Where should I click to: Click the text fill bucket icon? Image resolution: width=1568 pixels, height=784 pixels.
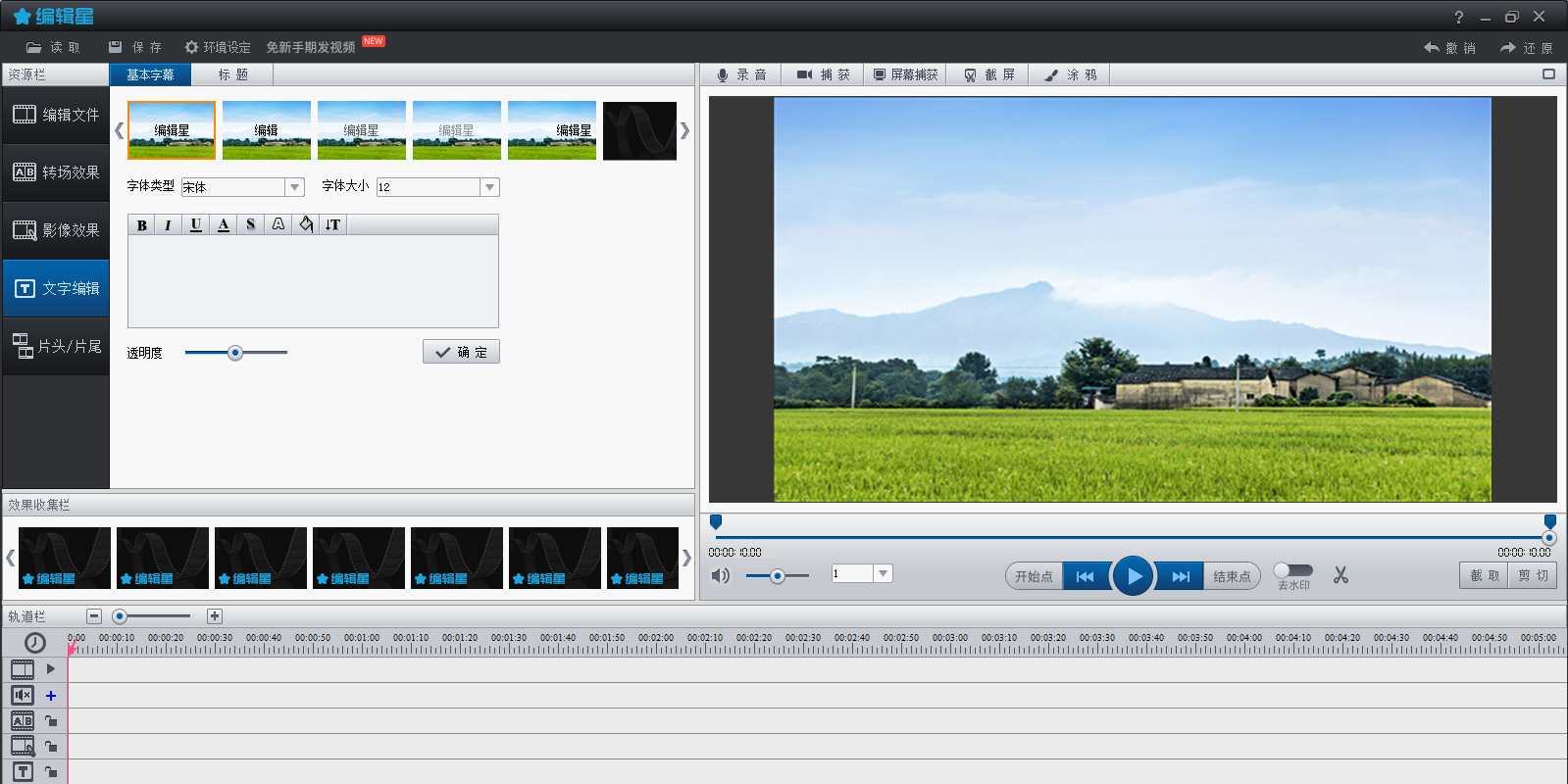coord(306,224)
